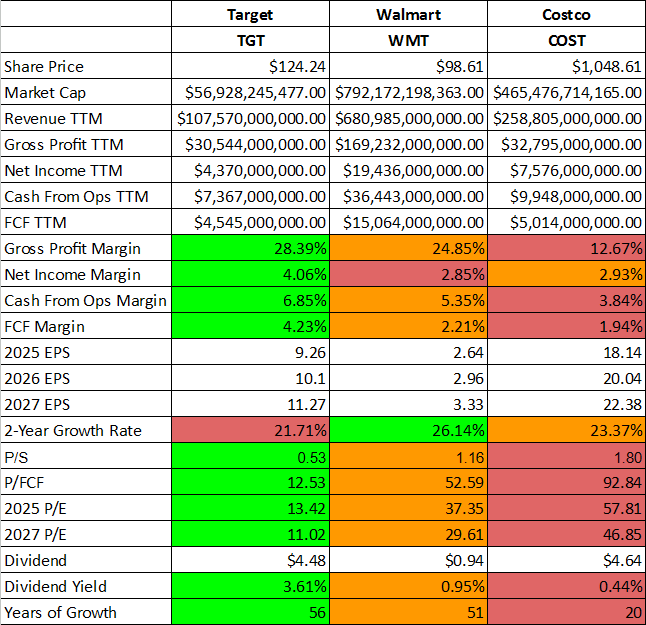
Task: Select Costco market cap $465,476,714,165.00
Action: pos(567,93)
